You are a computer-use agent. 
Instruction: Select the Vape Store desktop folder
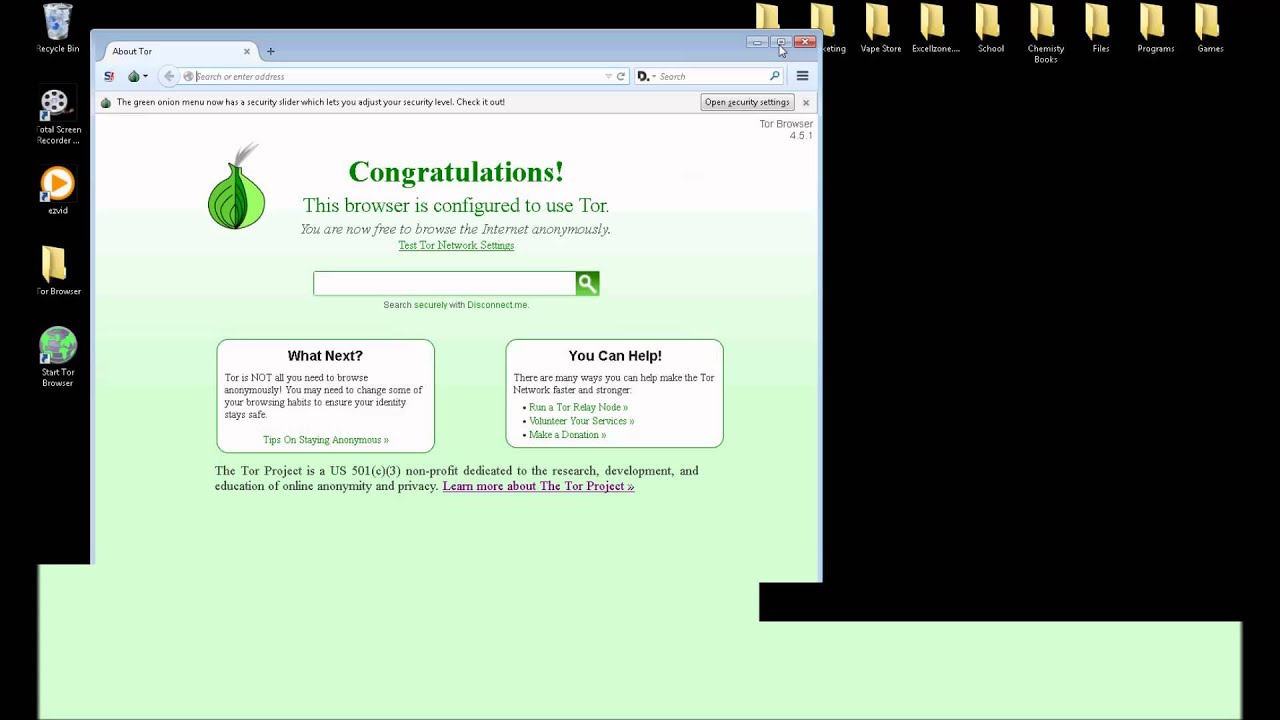pos(880,29)
